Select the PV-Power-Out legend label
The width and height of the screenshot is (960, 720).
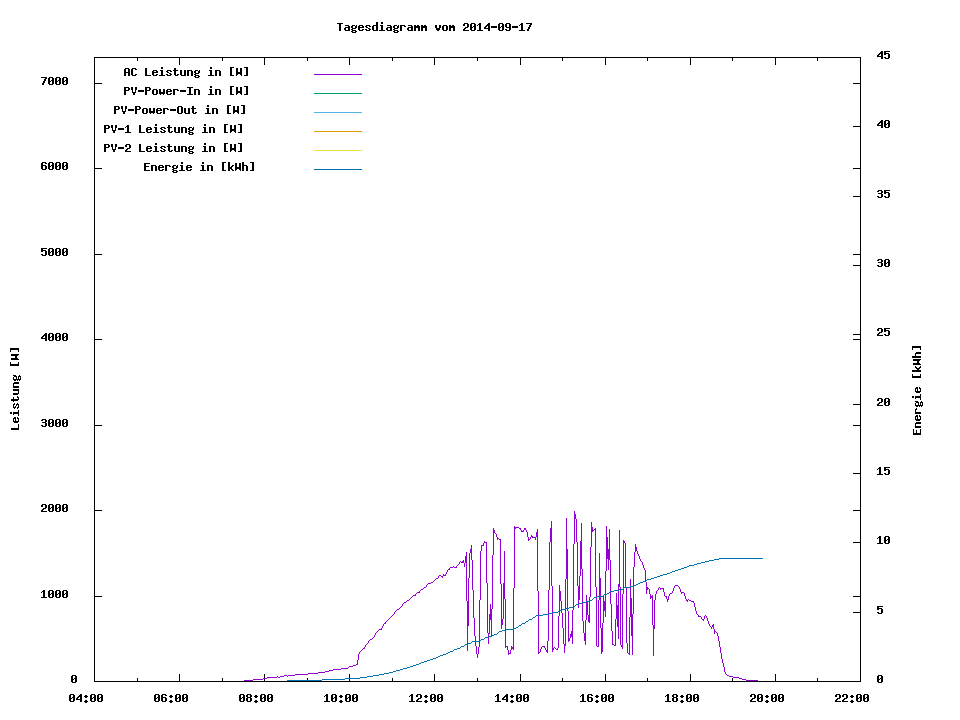(181, 110)
